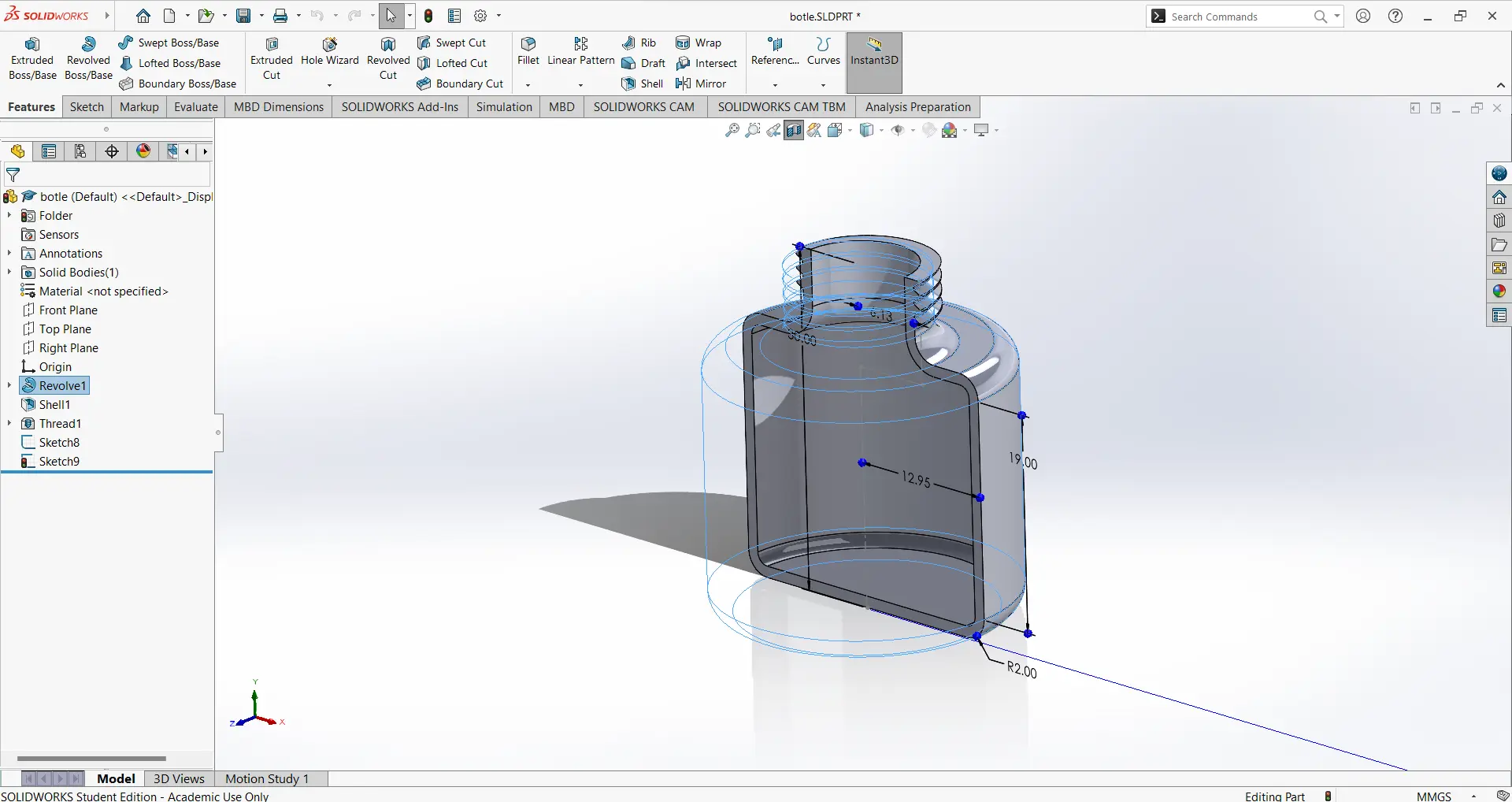This screenshot has width=1512, height=802.
Task: Open the Hole Wizard tool
Action: pos(329,52)
